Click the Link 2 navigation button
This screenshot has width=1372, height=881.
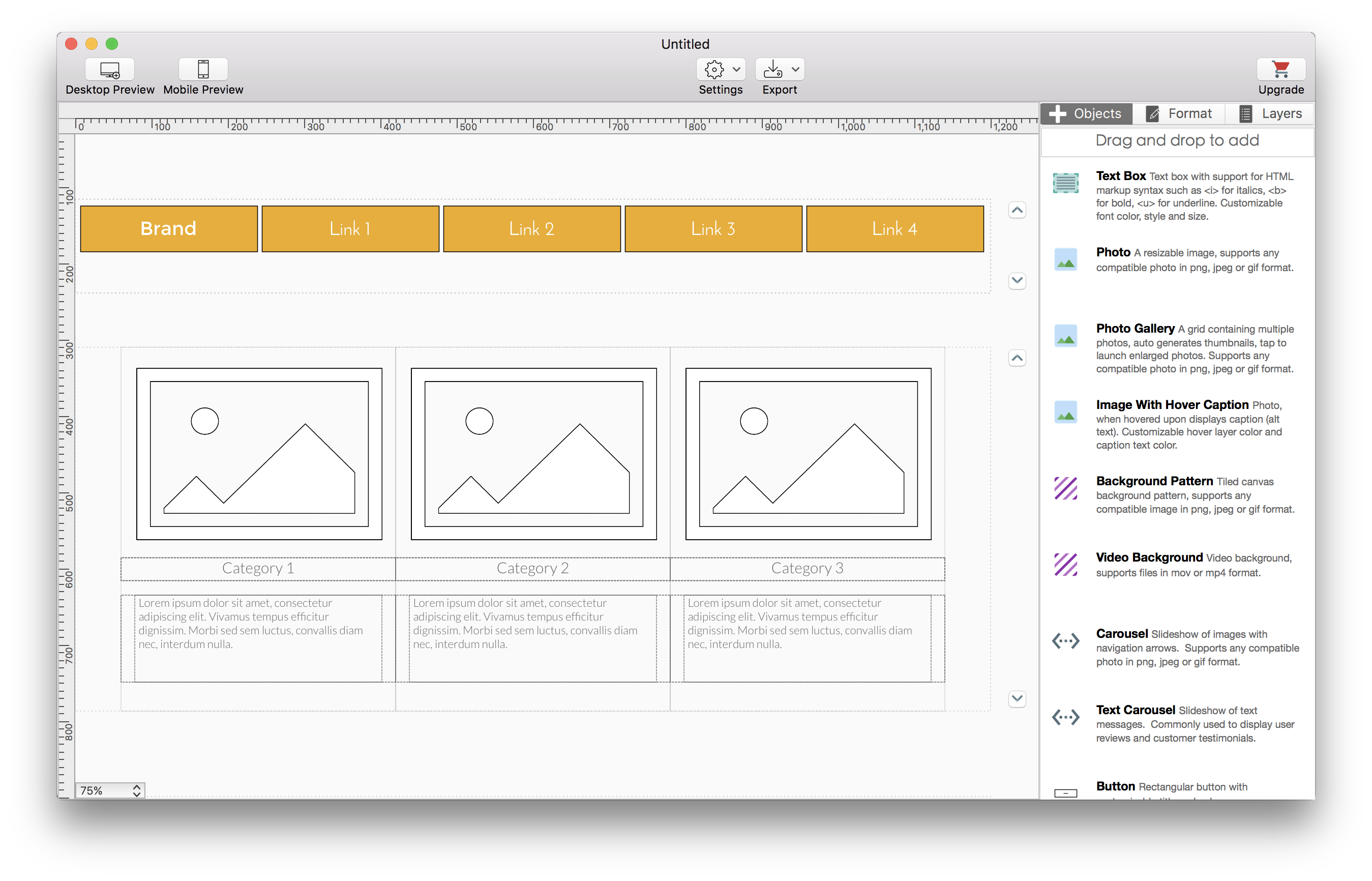[532, 229]
